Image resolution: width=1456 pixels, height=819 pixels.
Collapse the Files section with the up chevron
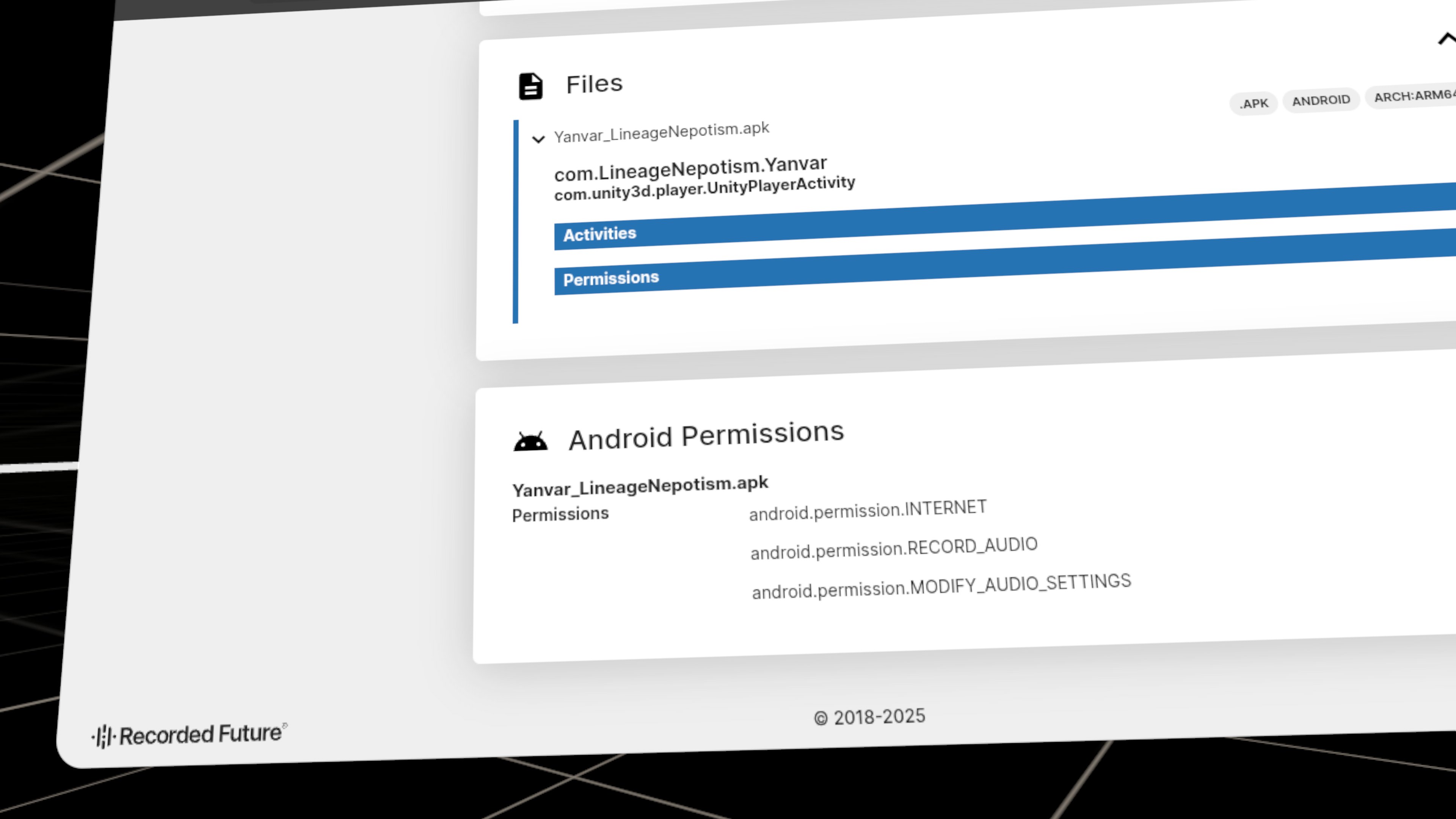coord(1447,39)
